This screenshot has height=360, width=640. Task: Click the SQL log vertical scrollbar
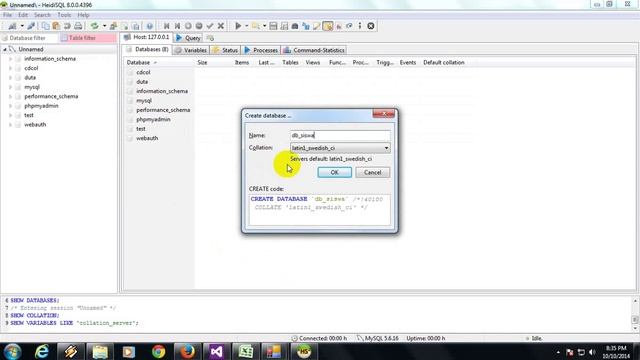tap(635, 314)
